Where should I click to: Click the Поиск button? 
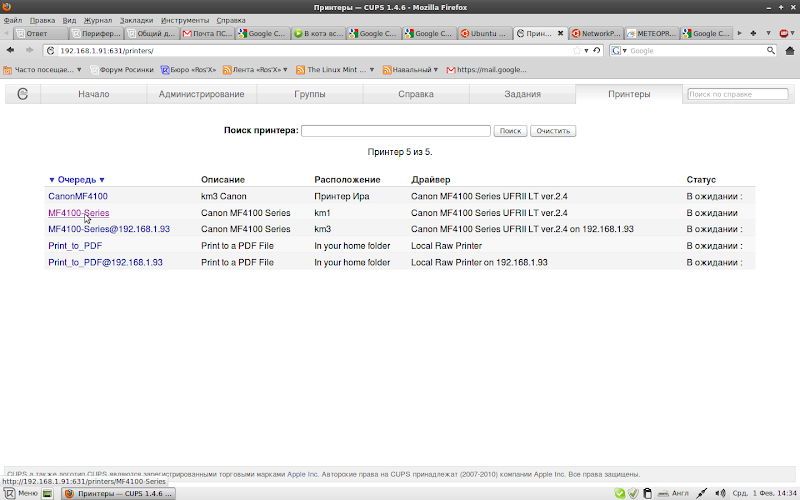tap(510, 131)
